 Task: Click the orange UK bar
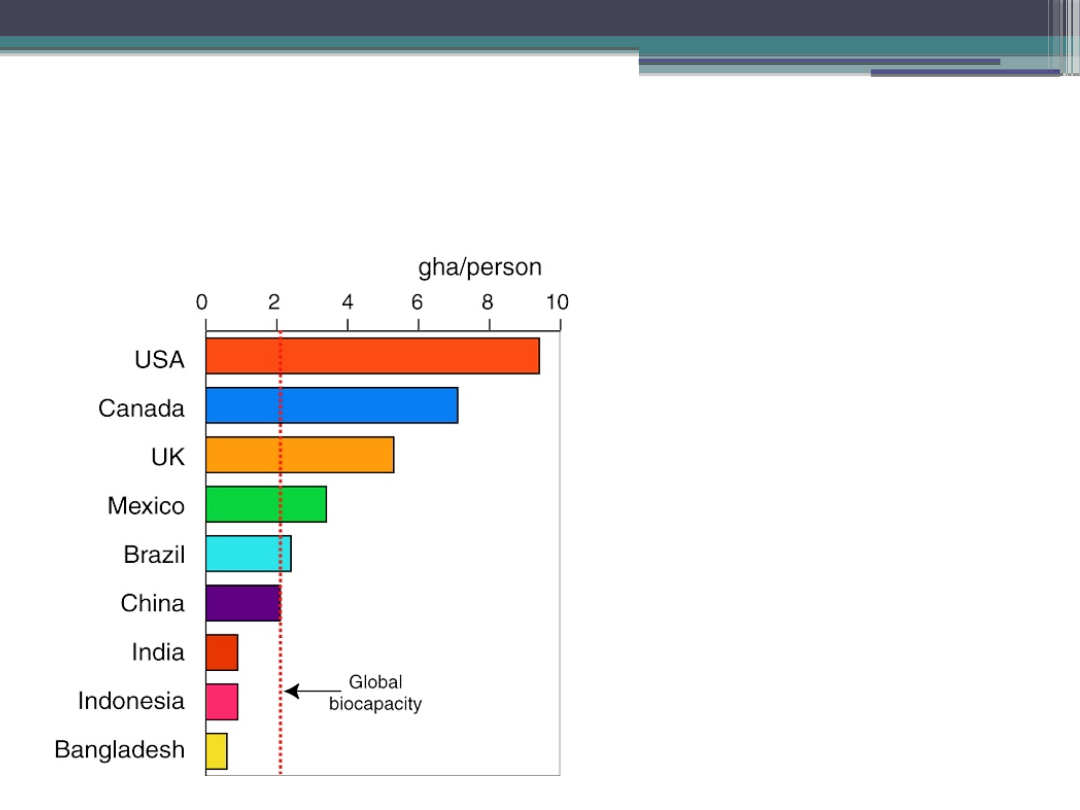point(300,454)
